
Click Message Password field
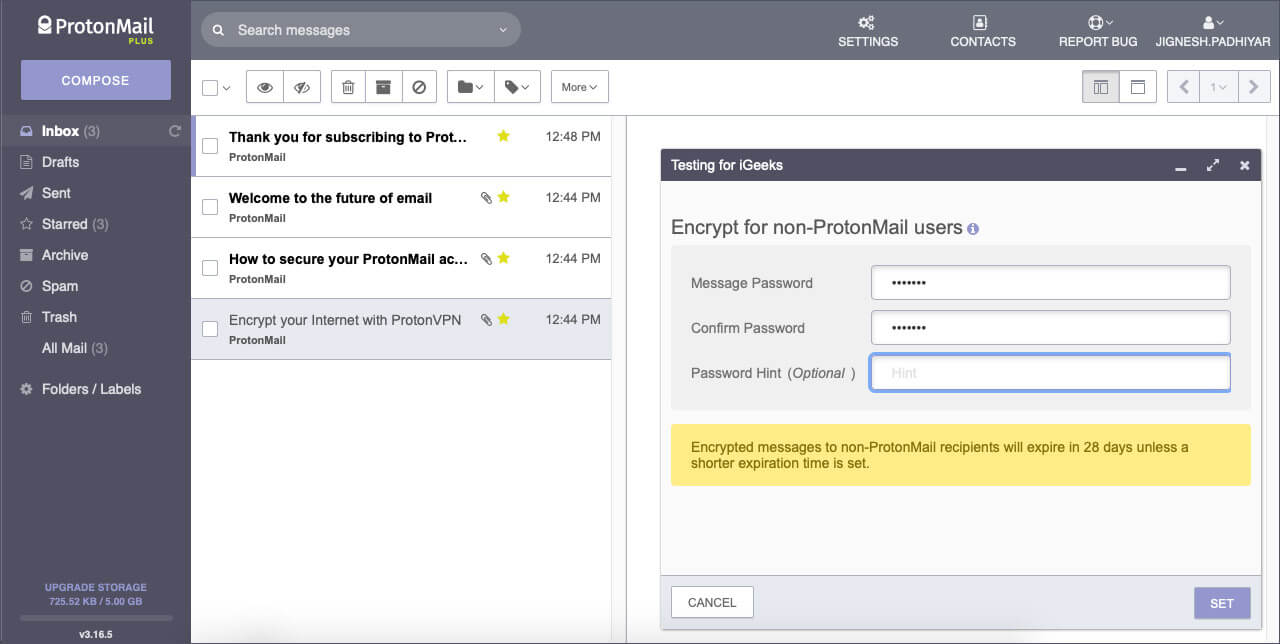pos(1050,282)
